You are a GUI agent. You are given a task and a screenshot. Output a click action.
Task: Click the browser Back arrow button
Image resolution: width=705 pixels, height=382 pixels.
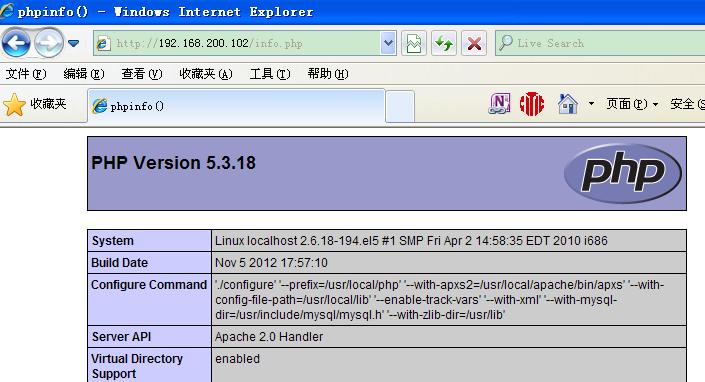coord(16,43)
